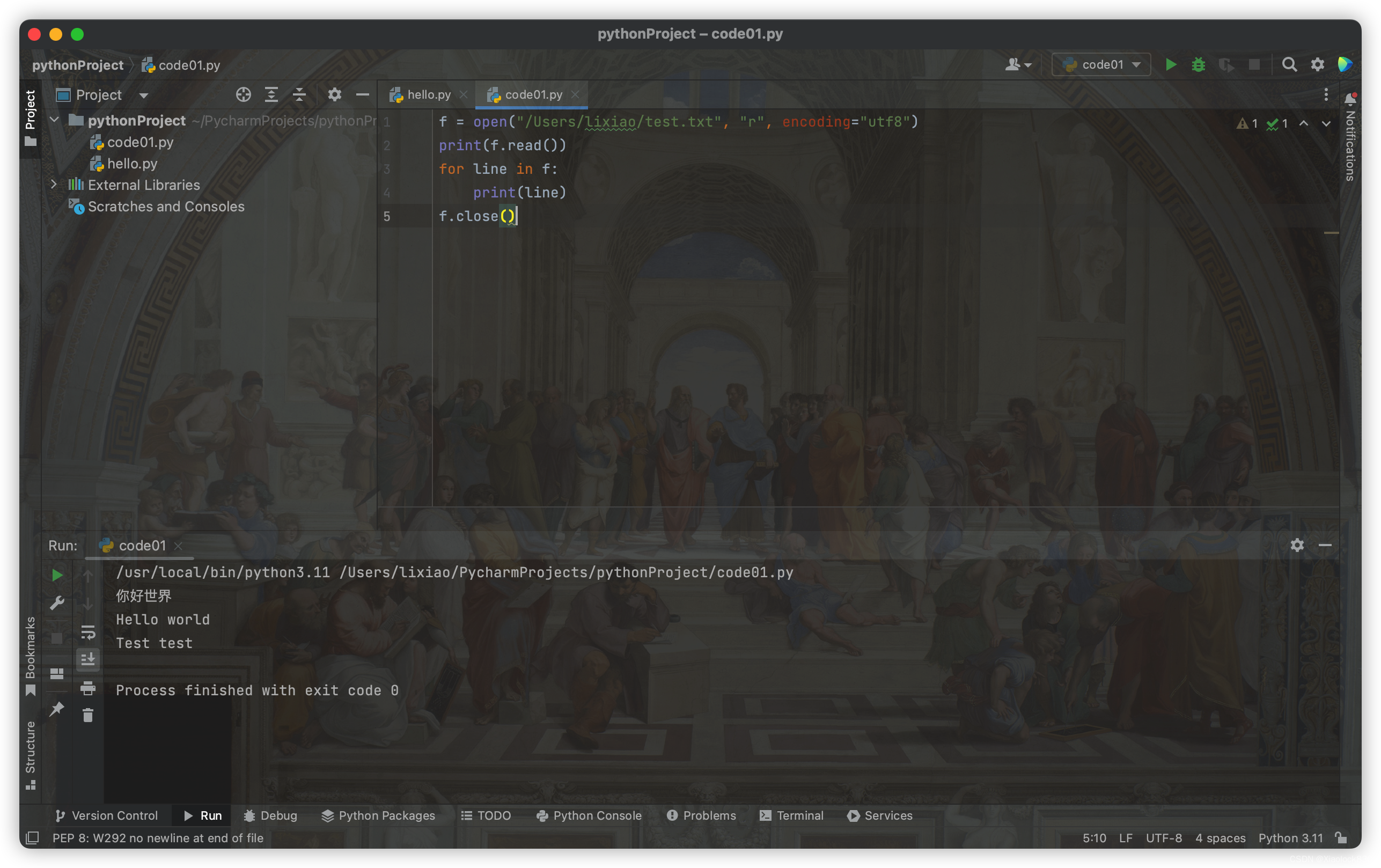Select hello.py in the Project tree
Image resolution: width=1381 pixels, height=868 pixels.
click(124, 164)
